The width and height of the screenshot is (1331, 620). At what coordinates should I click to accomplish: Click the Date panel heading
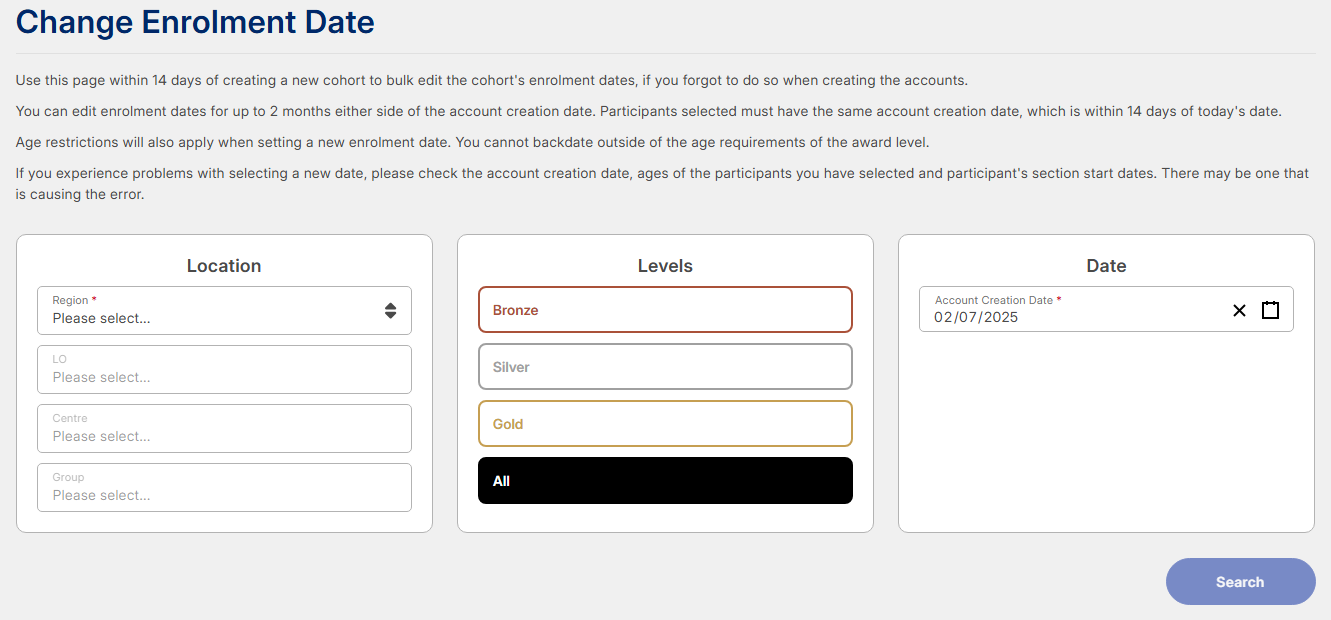coord(1106,266)
